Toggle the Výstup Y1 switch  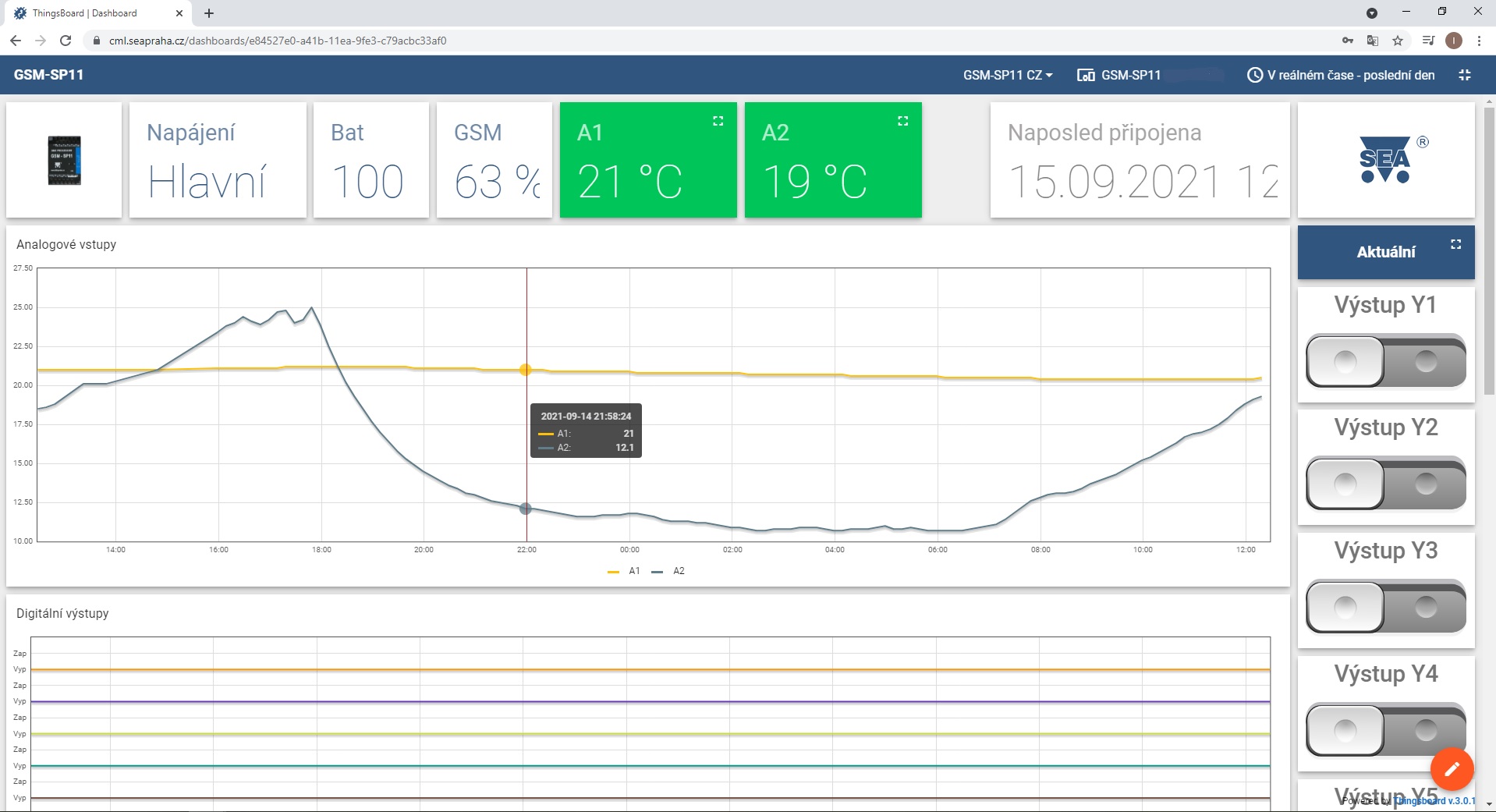(x=1386, y=361)
